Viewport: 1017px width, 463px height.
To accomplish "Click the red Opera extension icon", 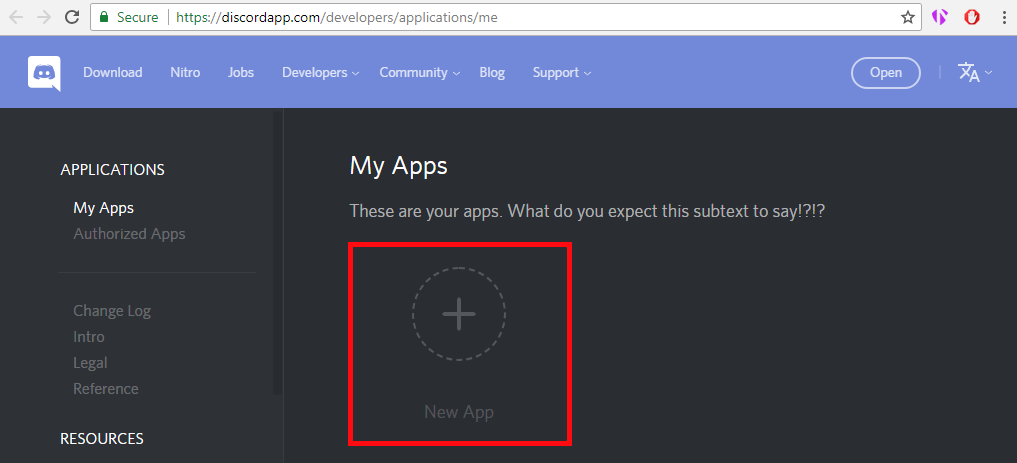I will coord(972,18).
